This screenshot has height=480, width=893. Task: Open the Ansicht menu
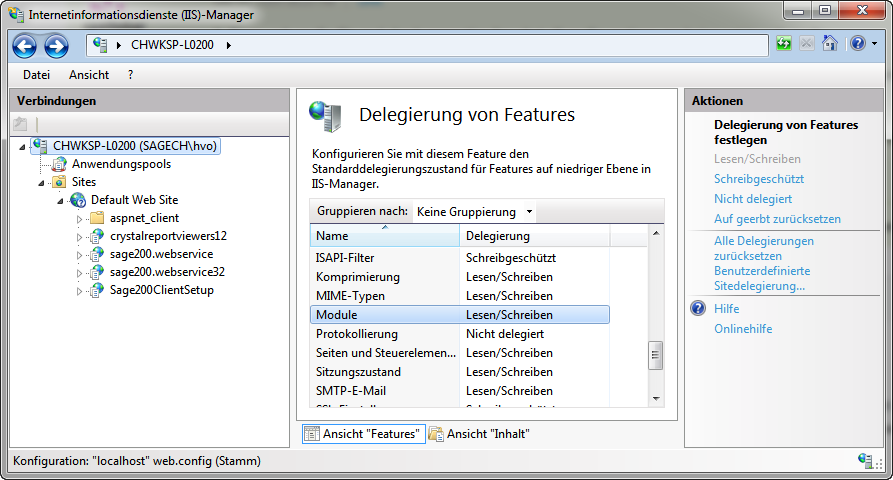click(x=89, y=75)
